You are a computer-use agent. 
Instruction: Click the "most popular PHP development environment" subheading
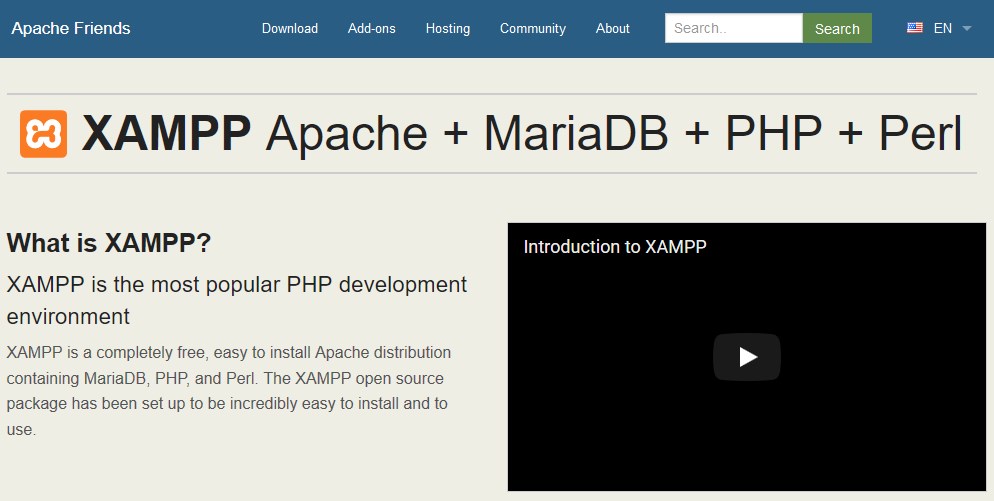(236, 300)
